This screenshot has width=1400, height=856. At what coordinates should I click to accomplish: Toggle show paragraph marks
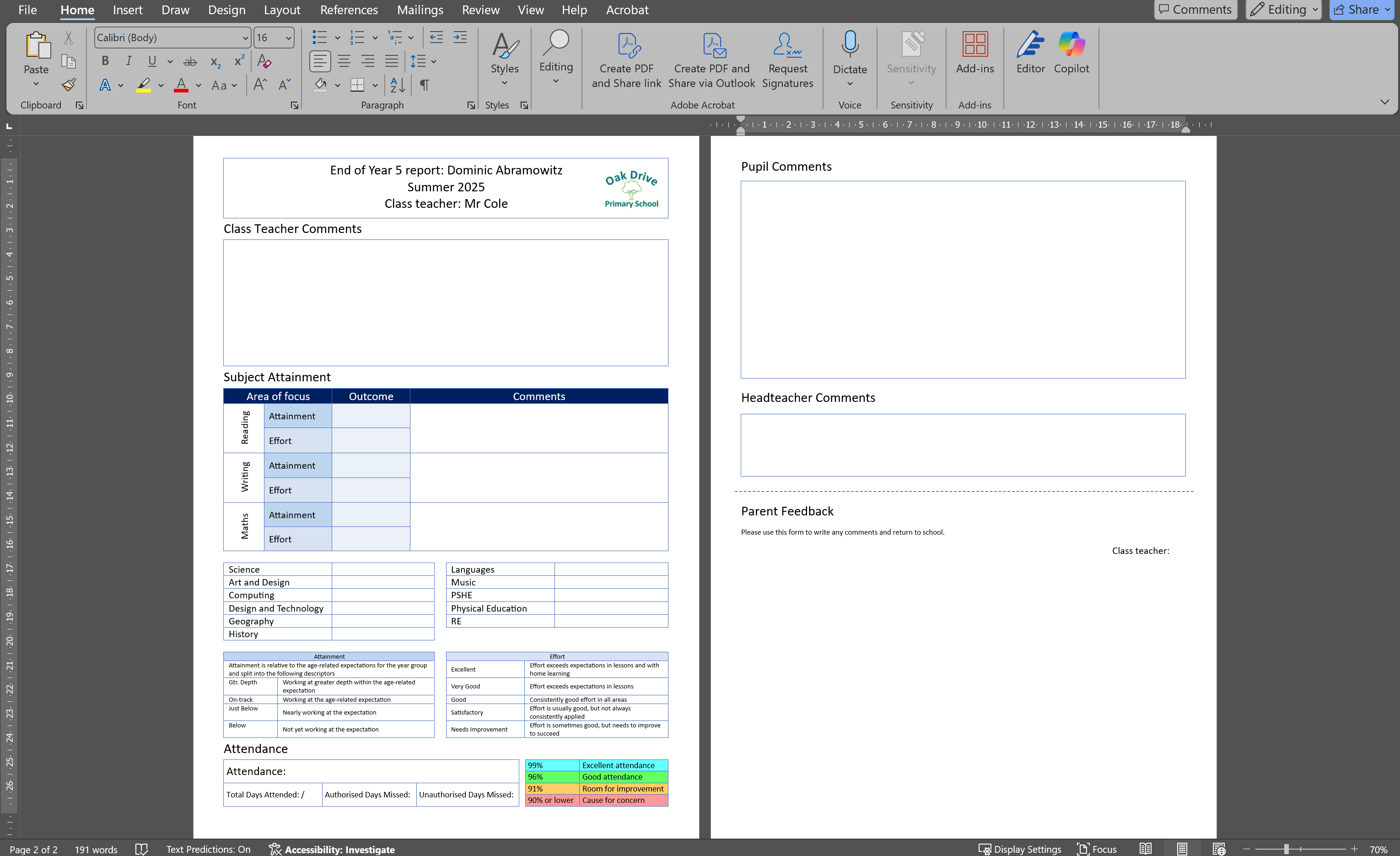[425, 85]
